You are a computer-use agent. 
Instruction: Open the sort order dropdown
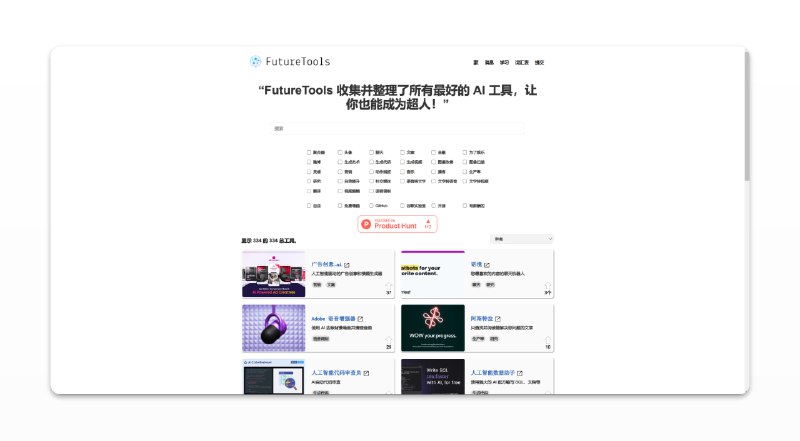pos(522,239)
